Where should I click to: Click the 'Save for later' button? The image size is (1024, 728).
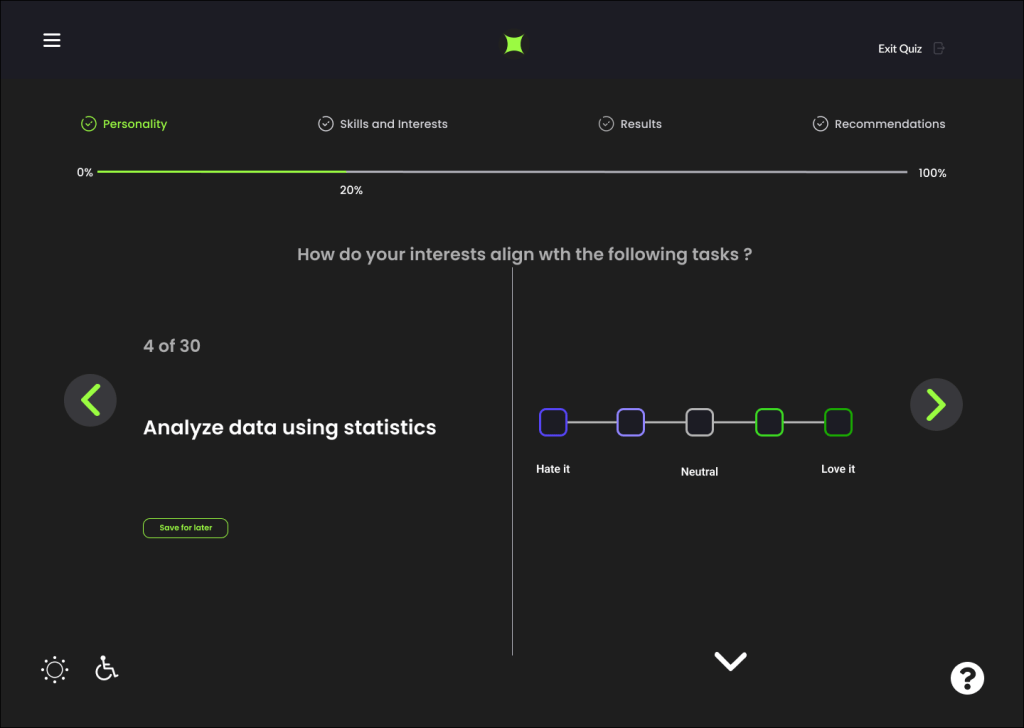(186, 528)
